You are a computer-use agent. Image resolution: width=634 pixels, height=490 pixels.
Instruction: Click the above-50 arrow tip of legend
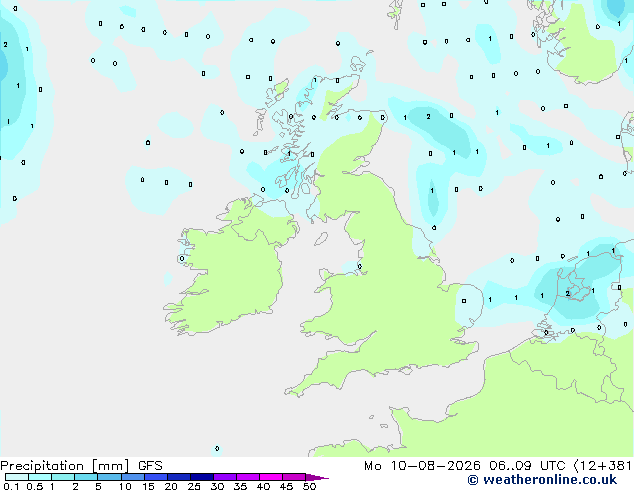[317, 477]
